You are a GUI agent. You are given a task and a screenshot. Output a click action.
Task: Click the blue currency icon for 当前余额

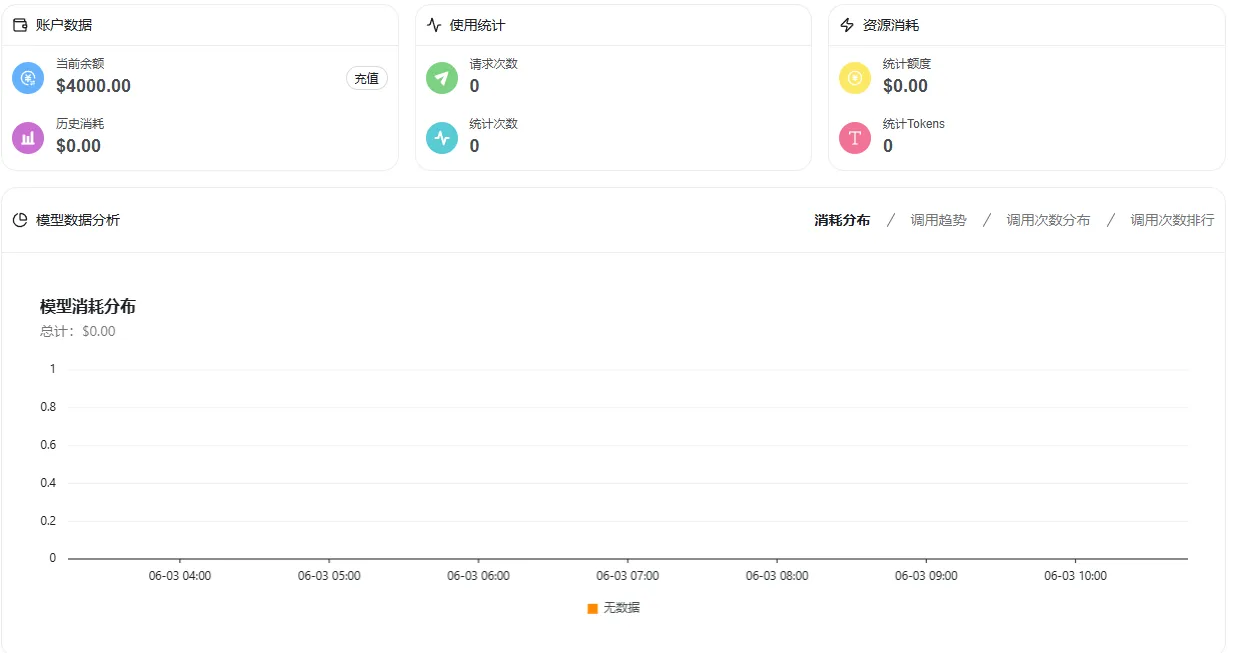click(x=28, y=78)
